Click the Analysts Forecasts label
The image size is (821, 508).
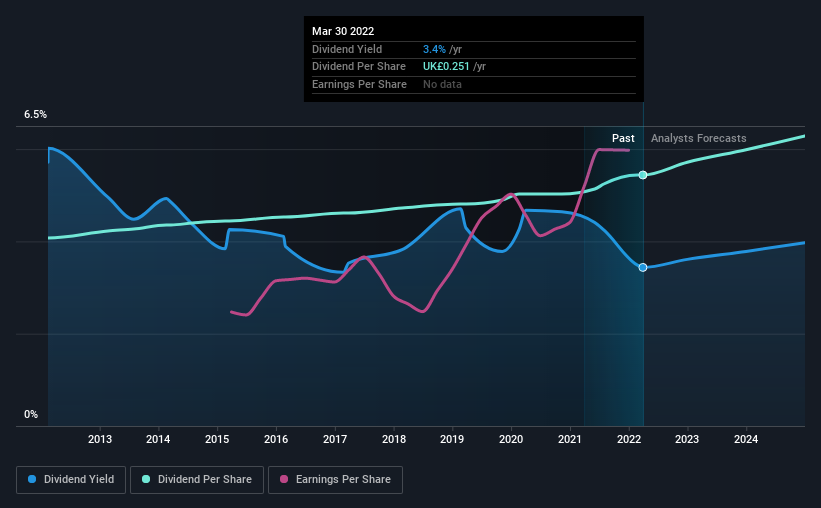tap(698, 138)
